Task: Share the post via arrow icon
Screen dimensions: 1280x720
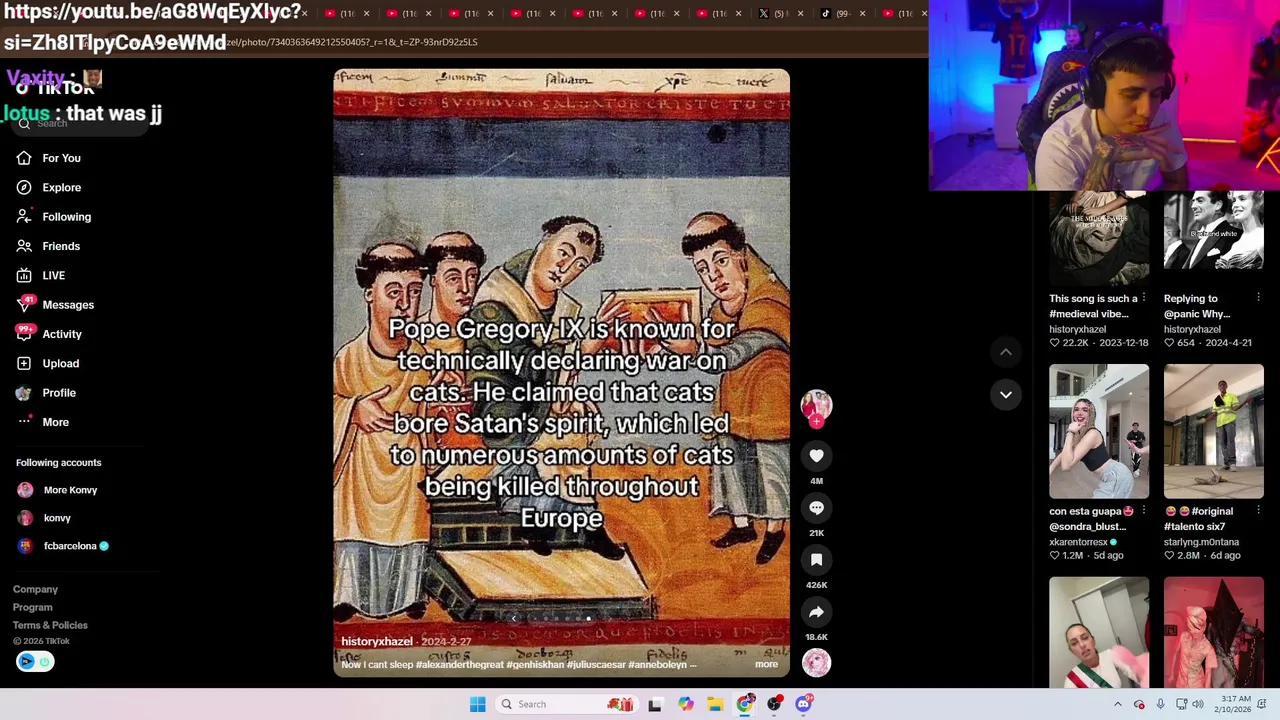Action: click(816, 612)
